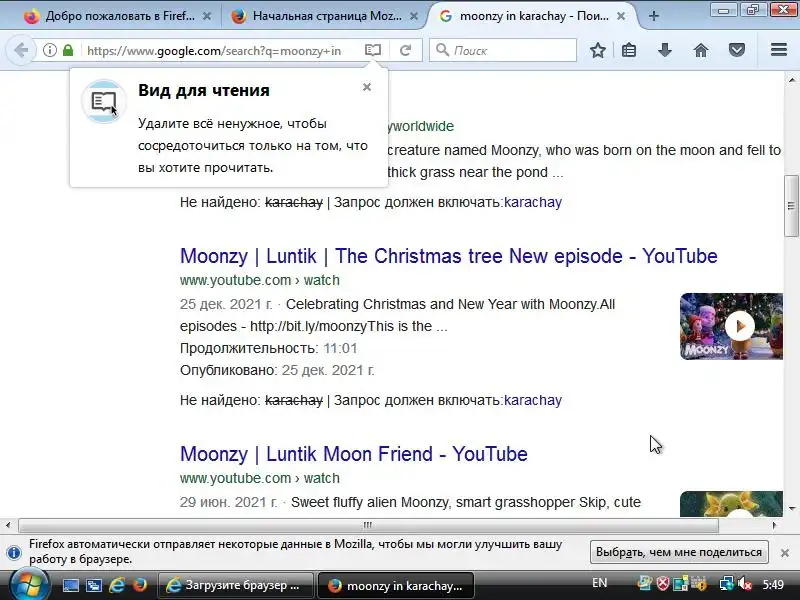Click the video duration '11:01' text

340,348
